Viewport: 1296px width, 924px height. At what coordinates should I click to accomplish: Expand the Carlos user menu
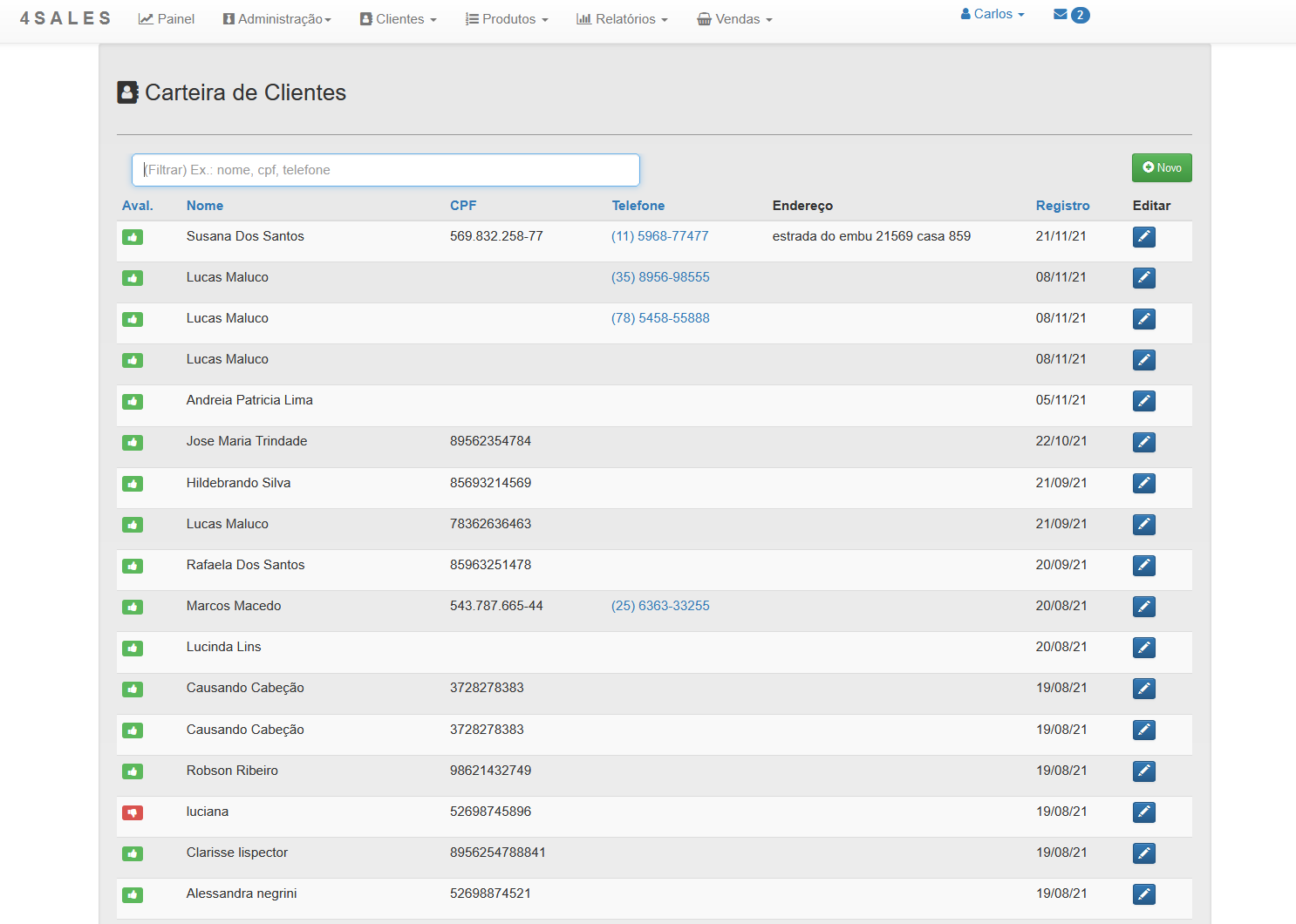pyautogui.click(x=992, y=14)
